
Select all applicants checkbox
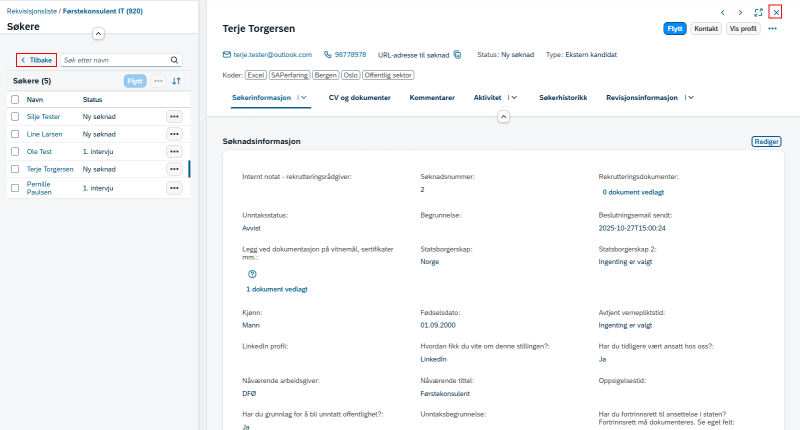(15, 99)
